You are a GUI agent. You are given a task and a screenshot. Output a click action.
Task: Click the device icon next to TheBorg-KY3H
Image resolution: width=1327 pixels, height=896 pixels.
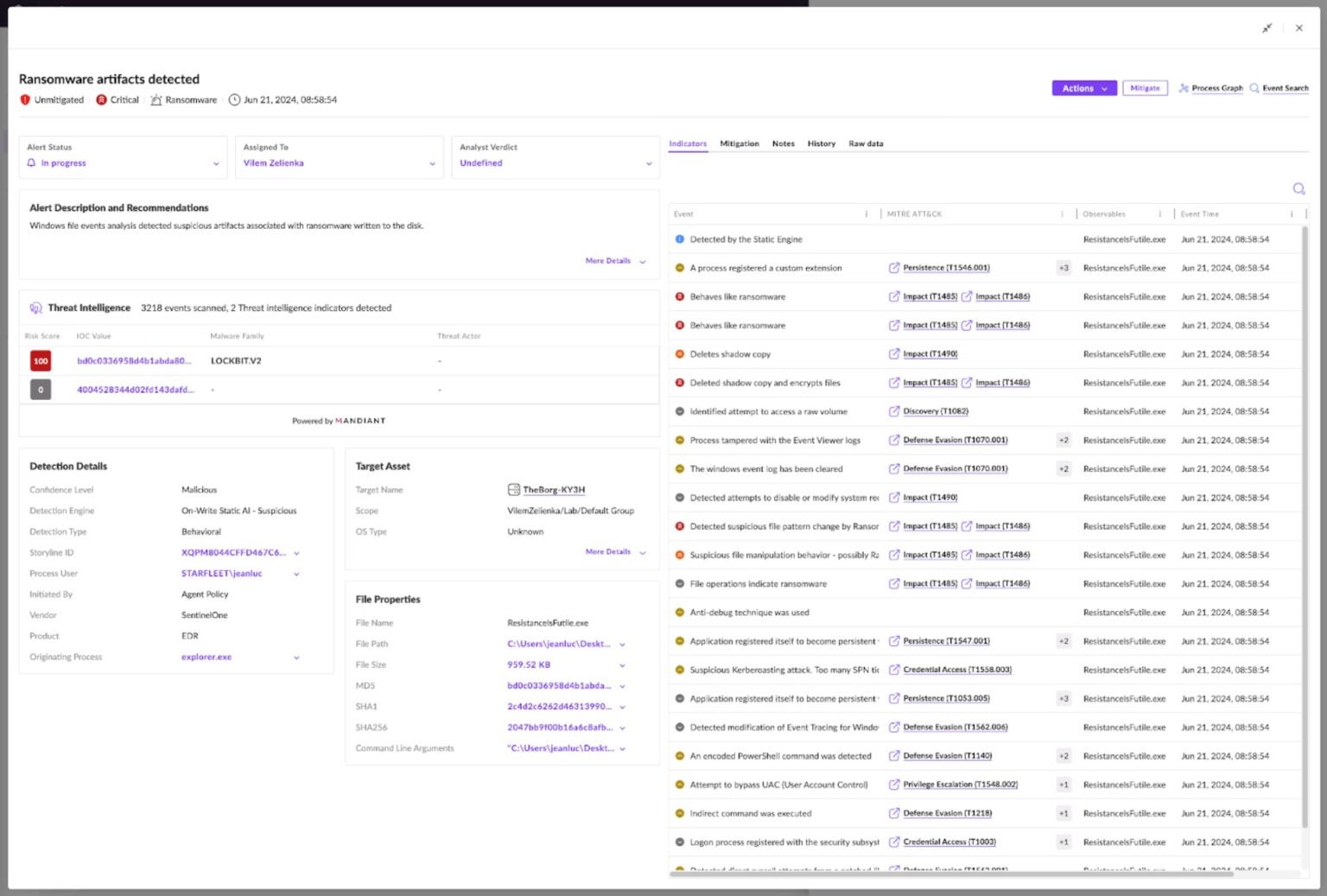[515, 489]
